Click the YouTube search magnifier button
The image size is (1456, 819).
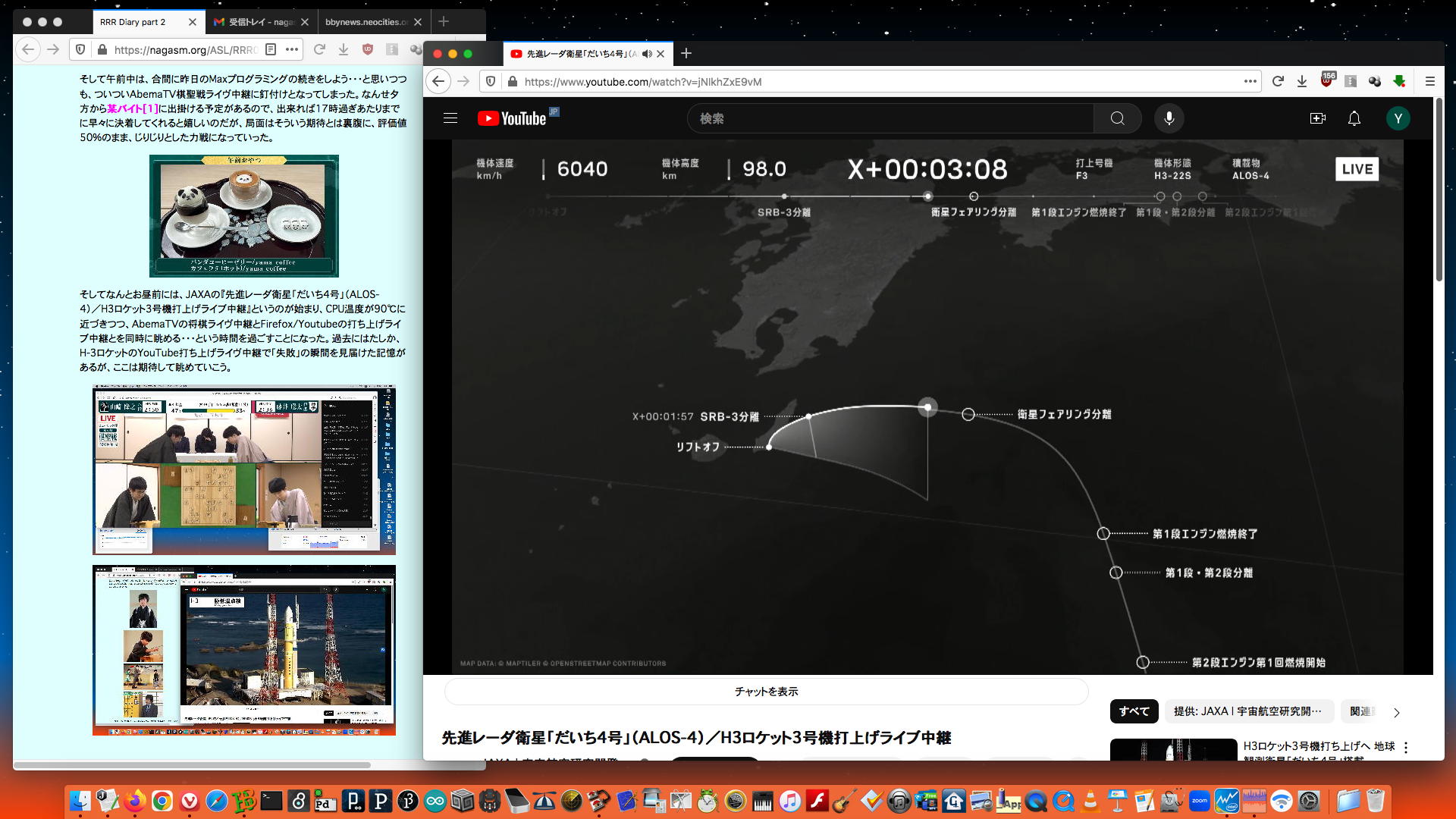(x=1117, y=118)
